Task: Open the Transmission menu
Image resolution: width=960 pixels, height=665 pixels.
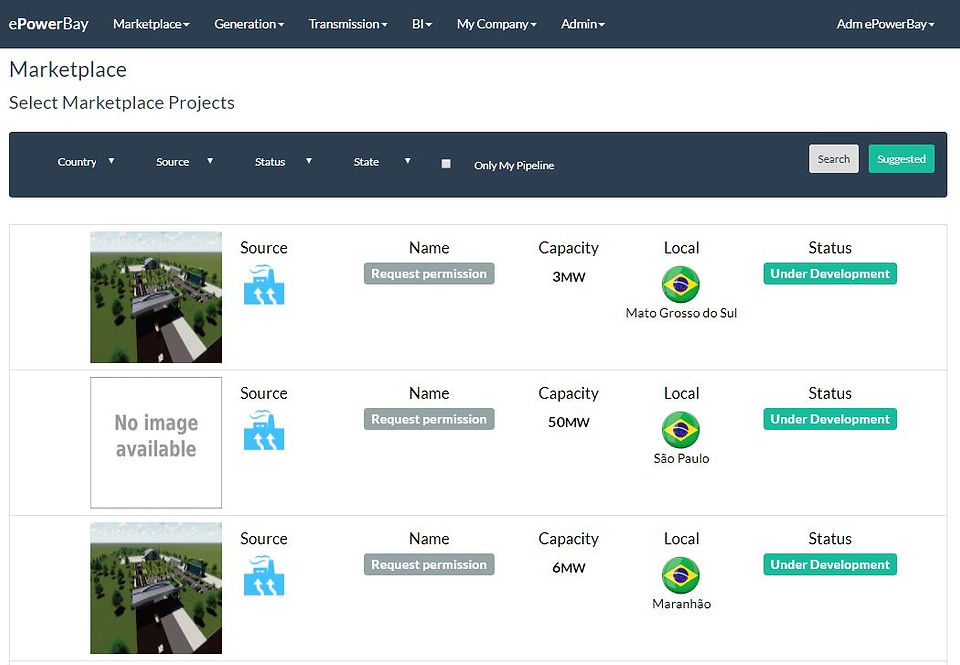Action: [348, 24]
